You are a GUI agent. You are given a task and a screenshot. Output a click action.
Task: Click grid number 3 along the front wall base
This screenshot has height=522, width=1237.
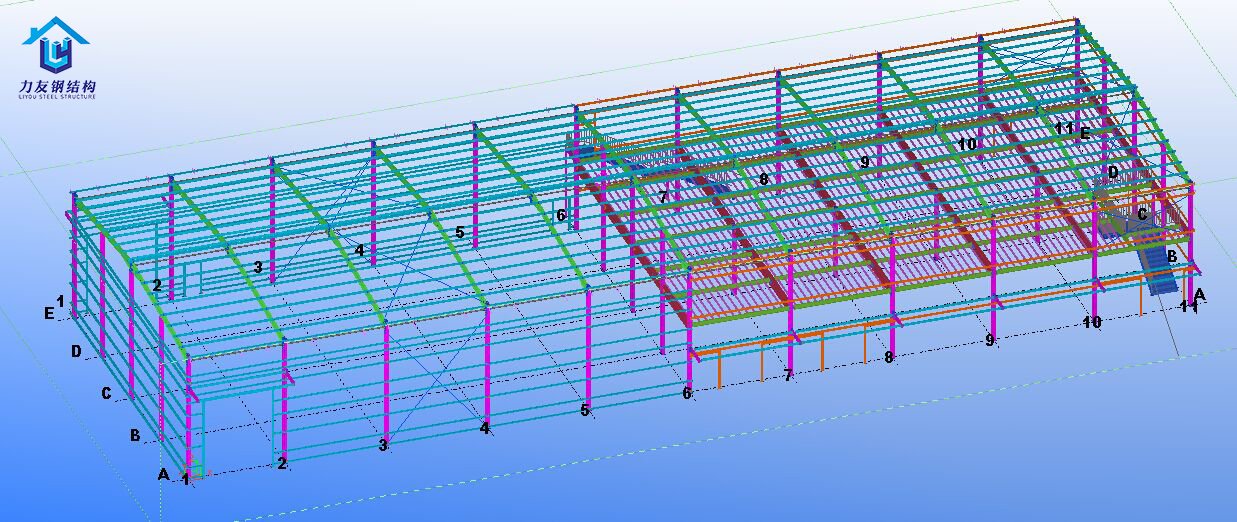point(383,445)
